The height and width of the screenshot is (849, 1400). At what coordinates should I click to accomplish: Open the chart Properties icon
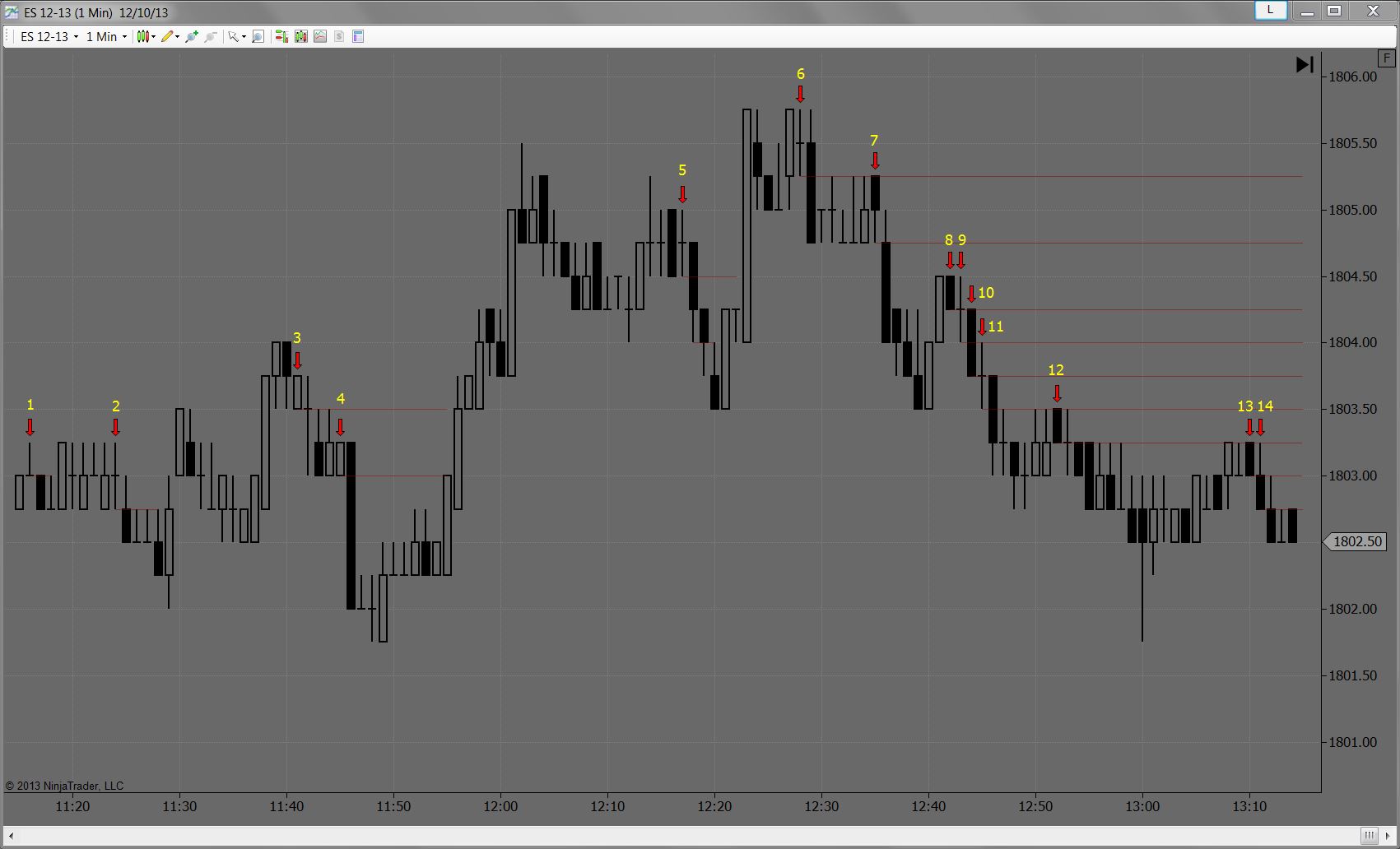pyautogui.click(x=358, y=37)
